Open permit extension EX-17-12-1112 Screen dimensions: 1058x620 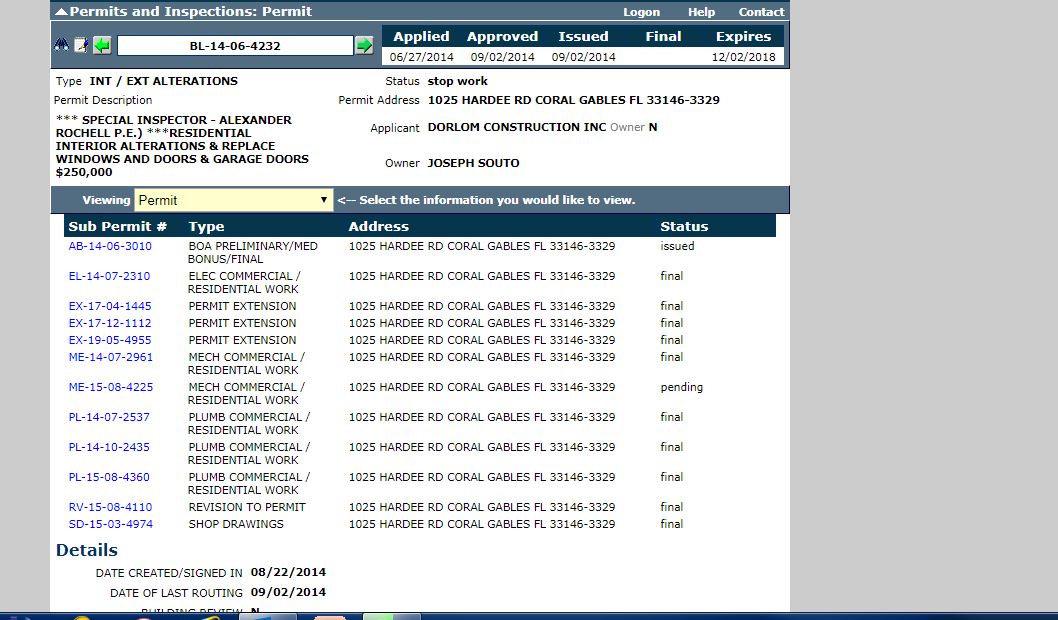coord(110,323)
